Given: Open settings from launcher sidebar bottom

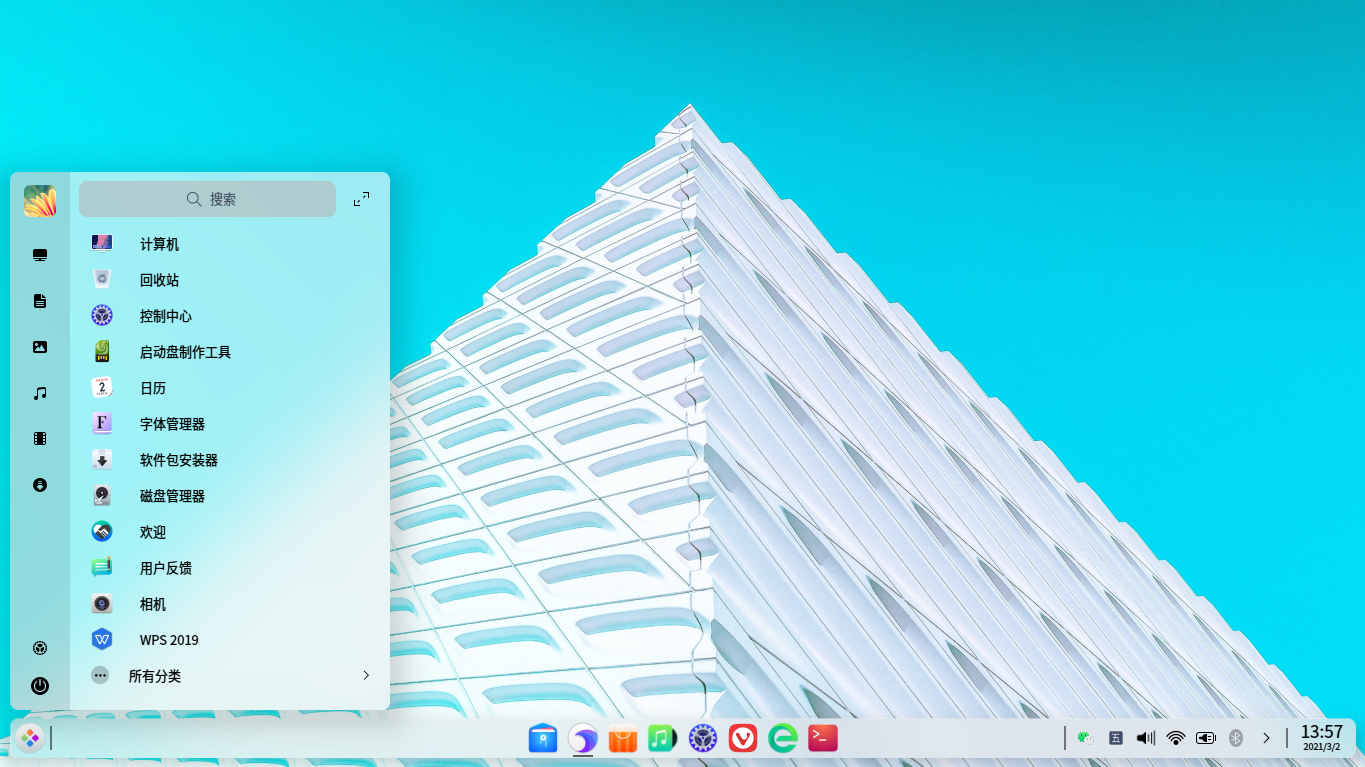Looking at the screenshot, I should click(x=40, y=648).
